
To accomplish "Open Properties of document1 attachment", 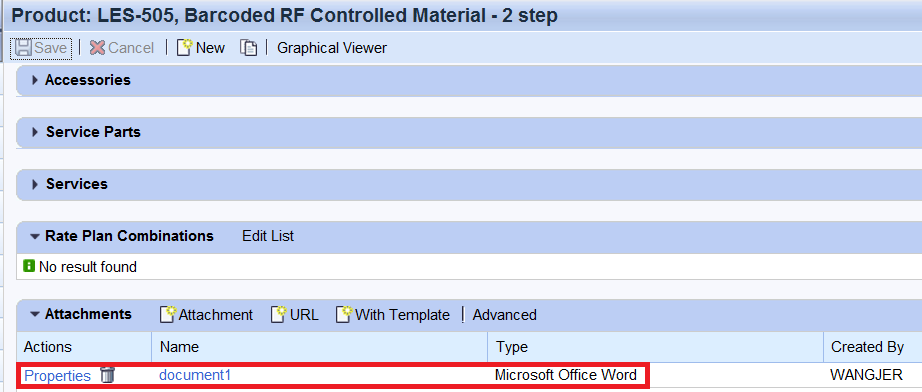I will pos(58,376).
